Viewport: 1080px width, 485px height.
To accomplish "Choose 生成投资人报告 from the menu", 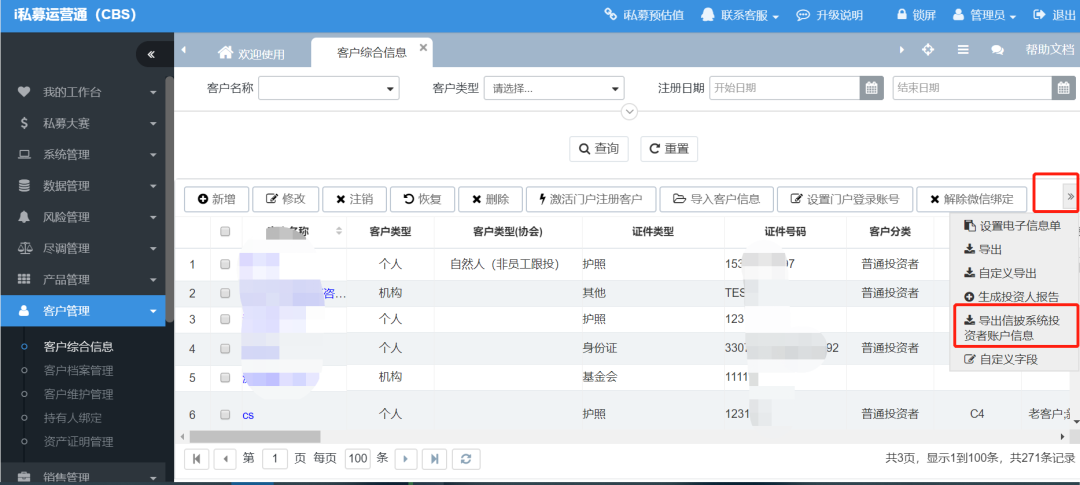I will [1012, 296].
